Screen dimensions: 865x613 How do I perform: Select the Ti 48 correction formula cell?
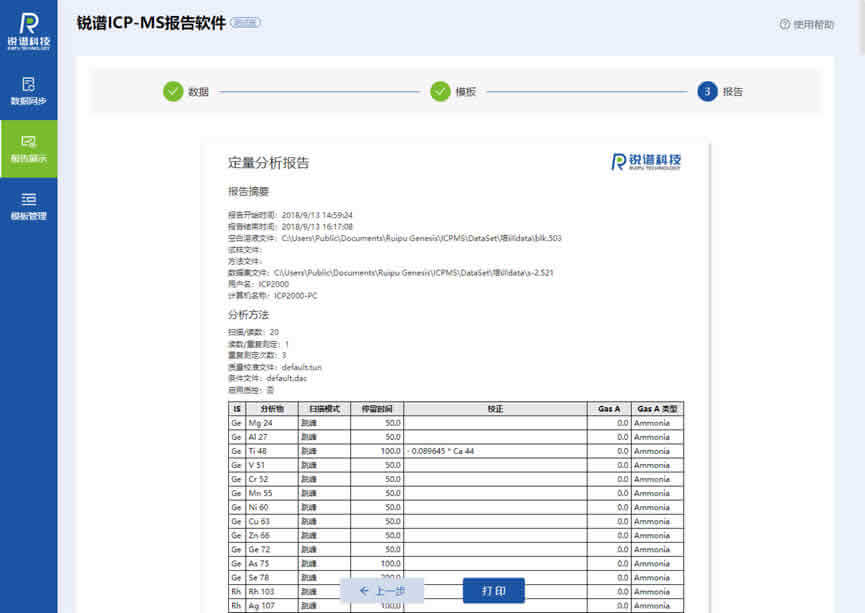pyautogui.click(x=495, y=451)
